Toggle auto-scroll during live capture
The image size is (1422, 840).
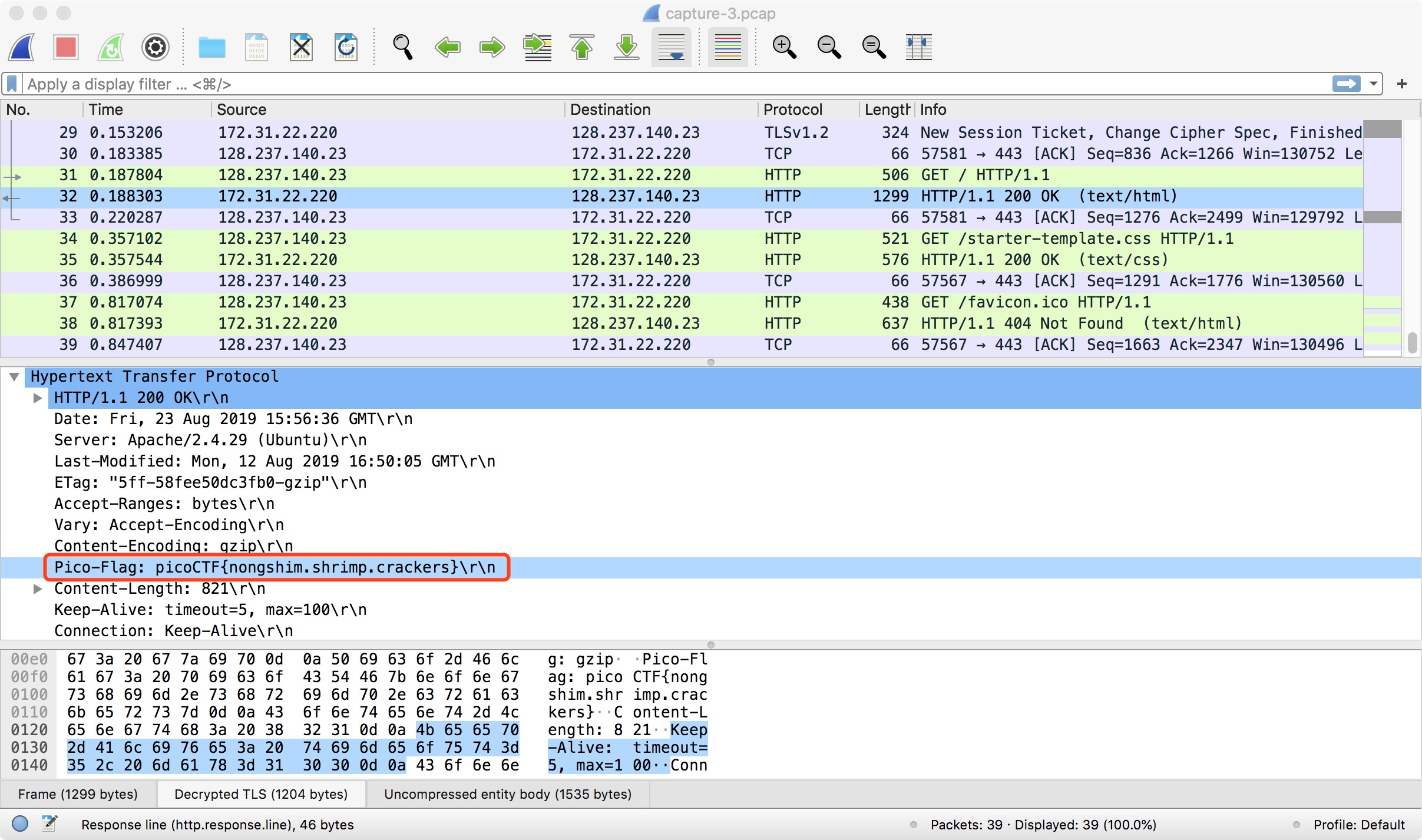tap(672, 47)
